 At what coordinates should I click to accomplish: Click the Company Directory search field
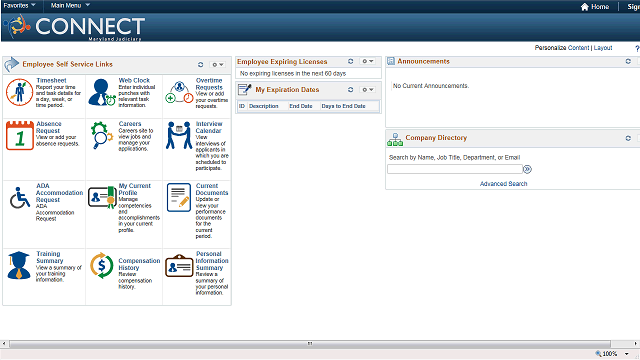click(455, 169)
